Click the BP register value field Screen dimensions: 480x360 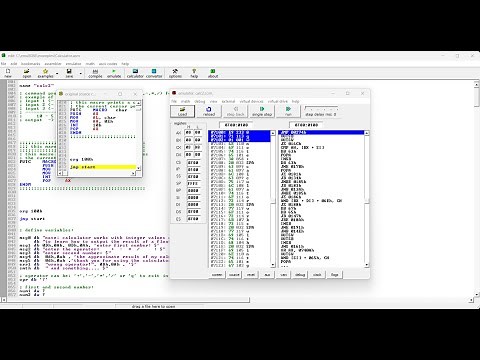[x=193, y=191]
